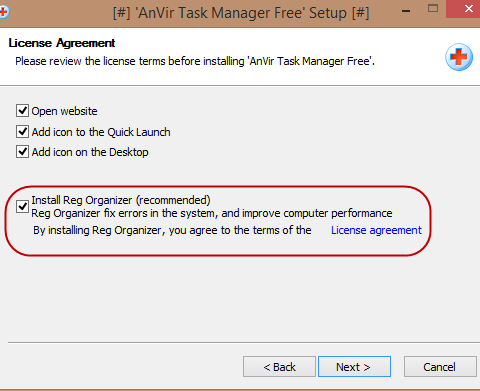Screen dimensions: 480x391
Task: Toggle the Quick Launch icon checkbox
Action: point(22,132)
